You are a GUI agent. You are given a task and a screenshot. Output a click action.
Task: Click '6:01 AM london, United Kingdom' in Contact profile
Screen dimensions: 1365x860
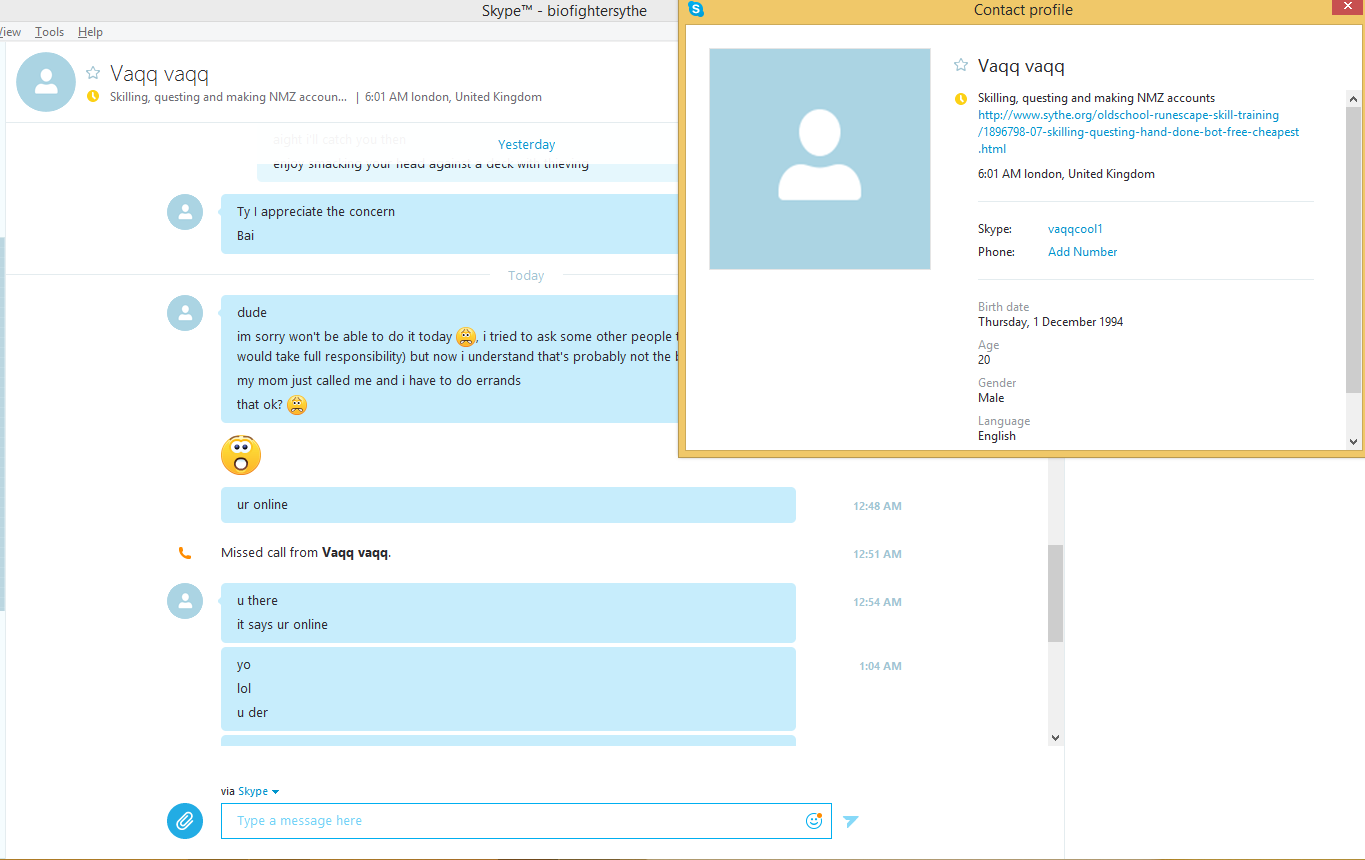[1066, 174]
